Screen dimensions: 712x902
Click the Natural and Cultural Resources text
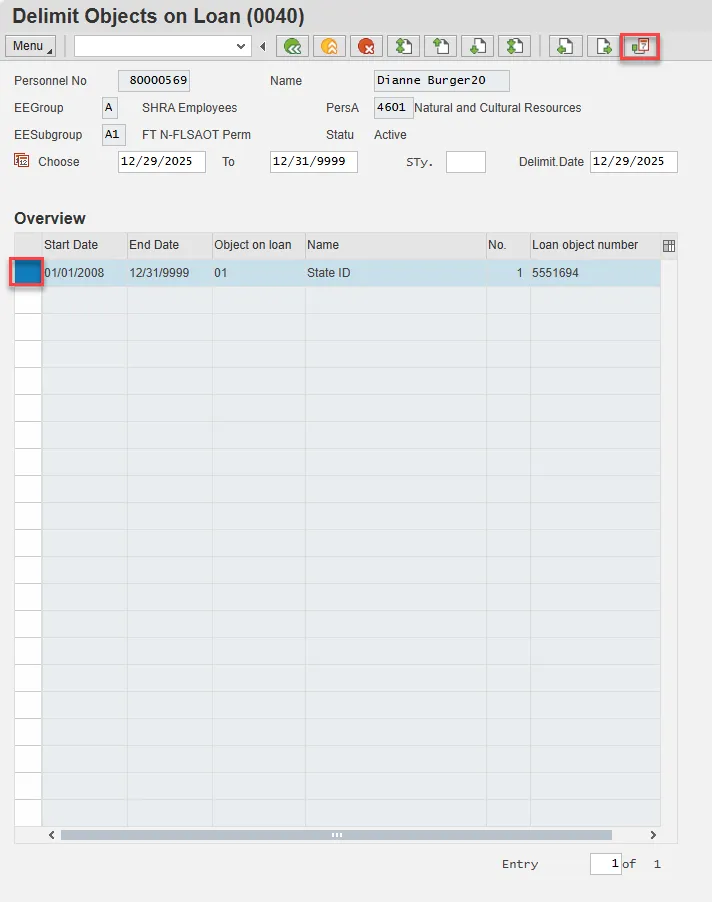(497, 108)
